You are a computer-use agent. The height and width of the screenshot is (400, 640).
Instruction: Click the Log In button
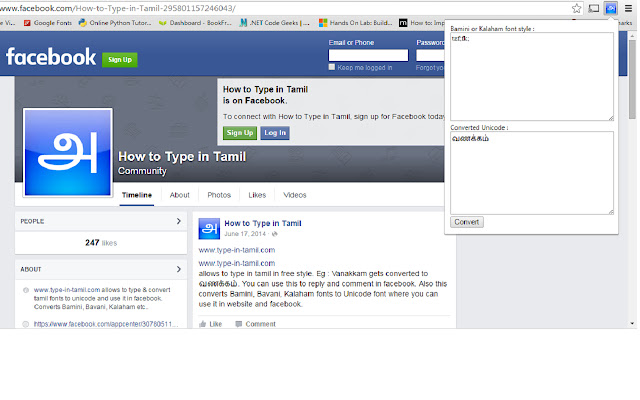pyautogui.click(x=275, y=133)
